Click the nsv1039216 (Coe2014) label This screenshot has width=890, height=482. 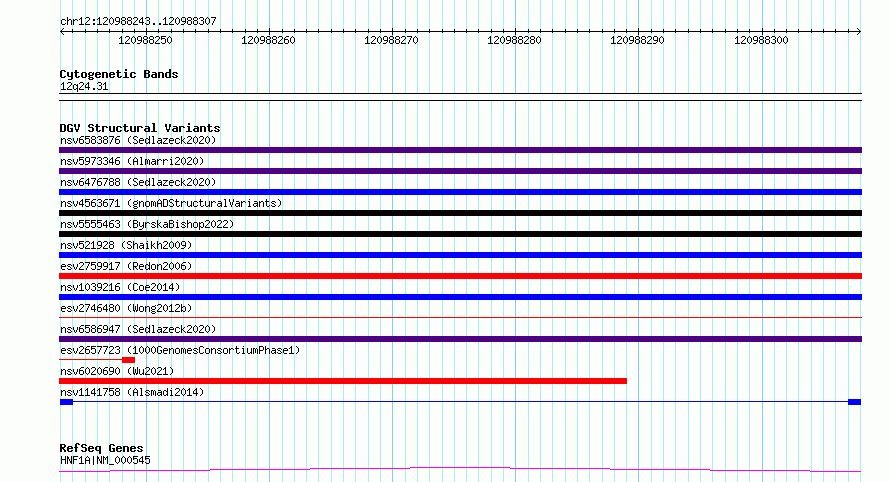point(120,287)
